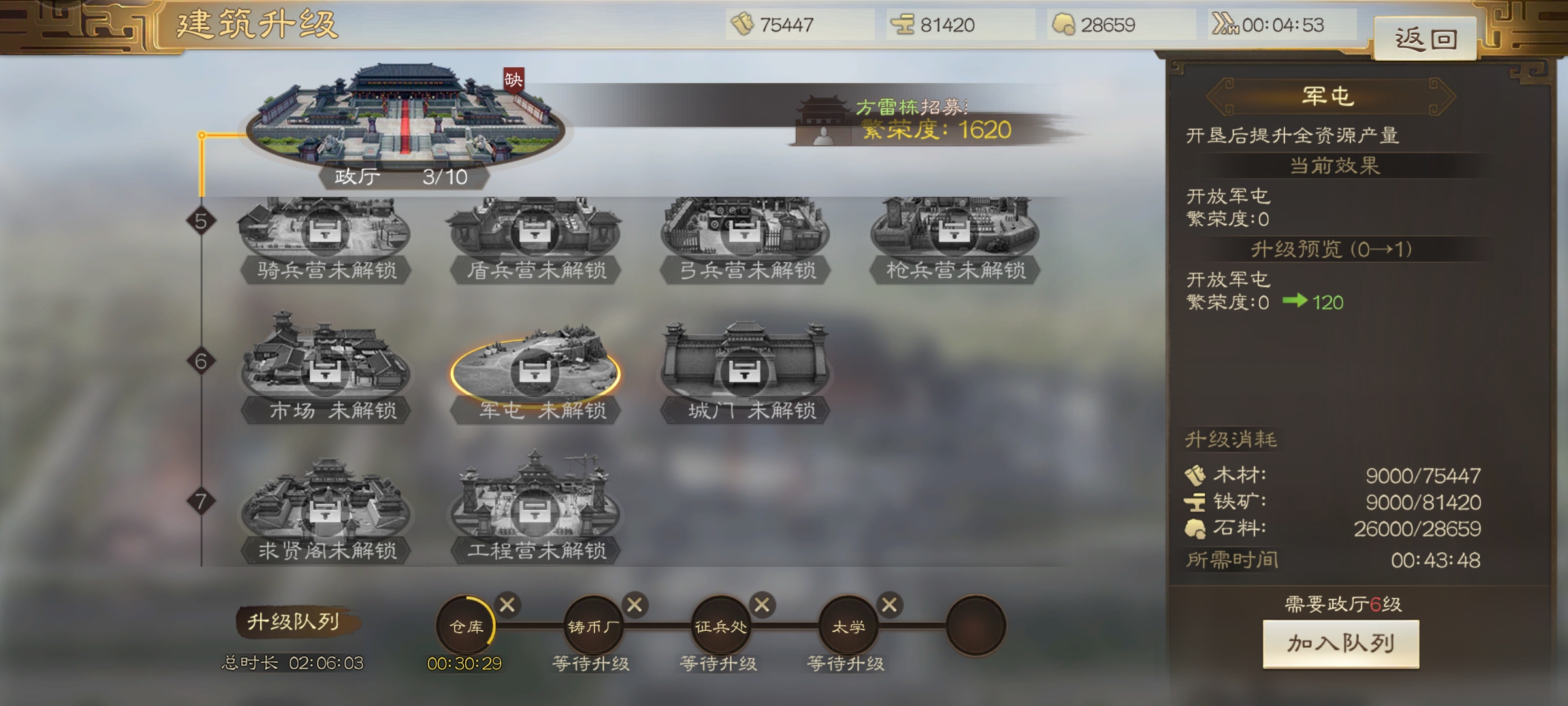Cancel the 征兵处 queued upgrade
Viewport: 1568px width, 706px height.
762,605
